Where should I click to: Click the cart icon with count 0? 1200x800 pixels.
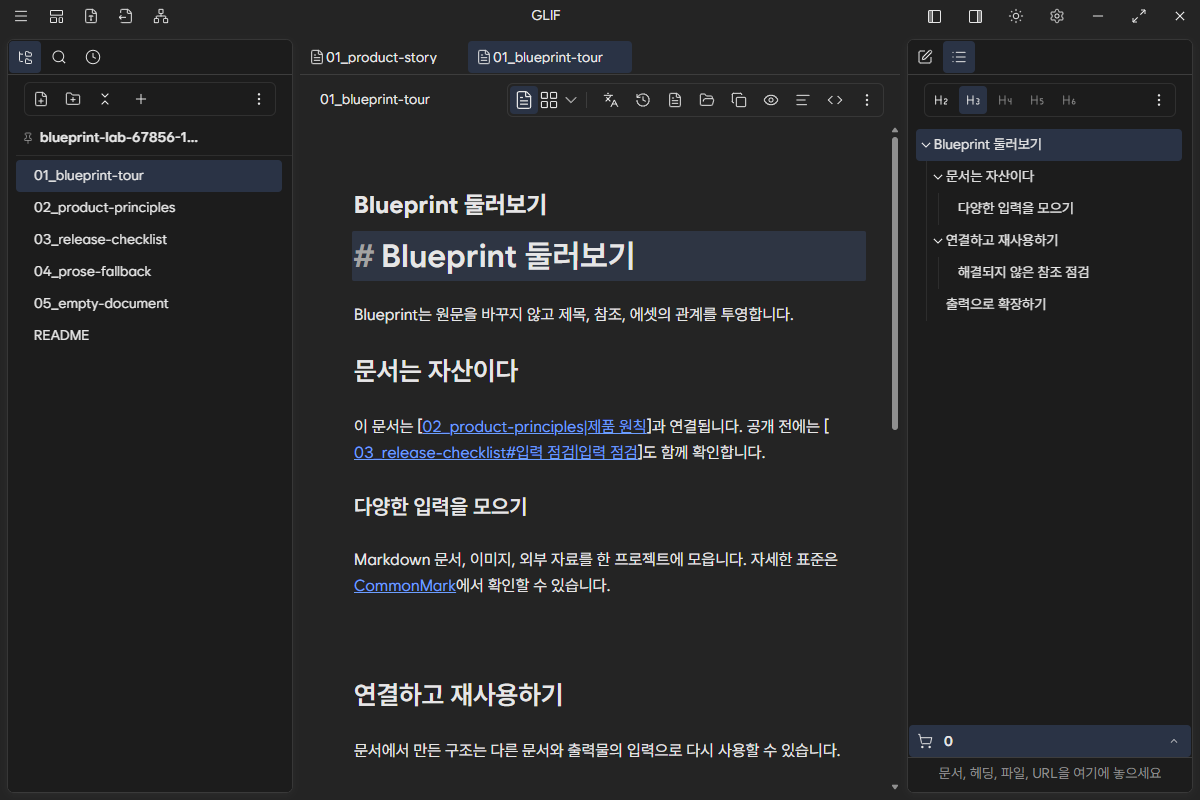pyautogui.click(x=925, y=741)
